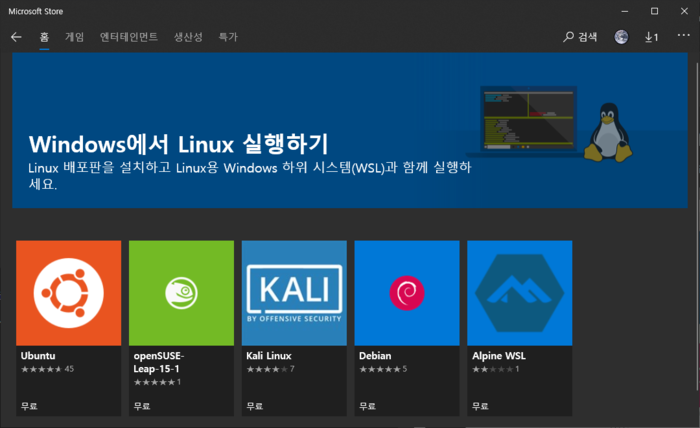Image resolution: width=700 pixels, height=428 pixels.
Task: Open the openSUSE-Leap-15-1 title link
Action: click(159, 362)
